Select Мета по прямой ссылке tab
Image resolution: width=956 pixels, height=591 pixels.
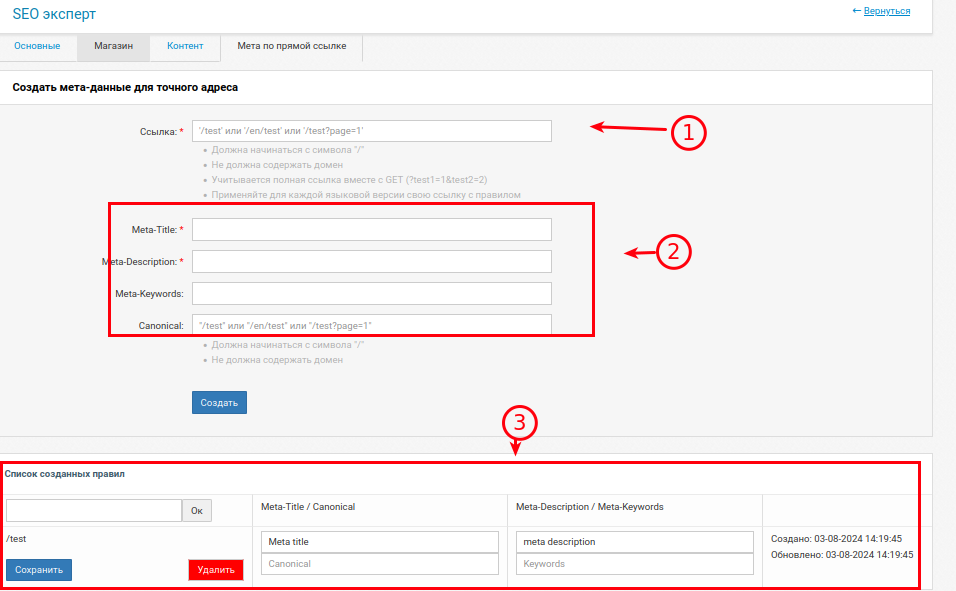point(291,46)
